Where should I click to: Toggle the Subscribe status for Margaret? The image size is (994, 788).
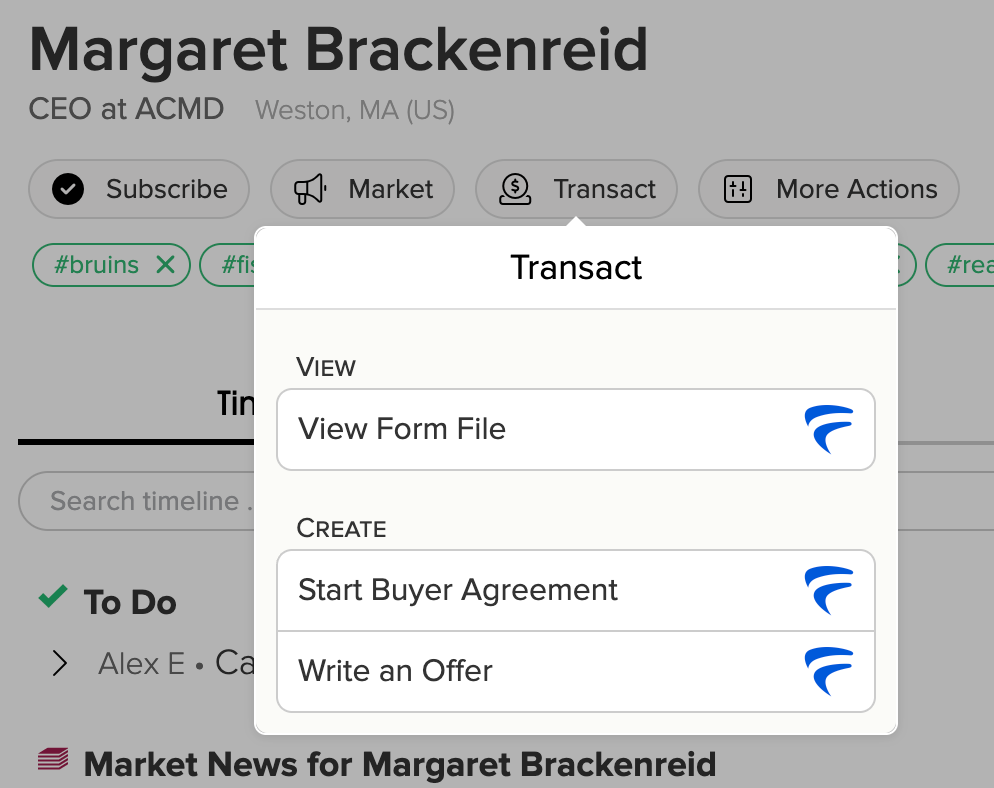139,188
